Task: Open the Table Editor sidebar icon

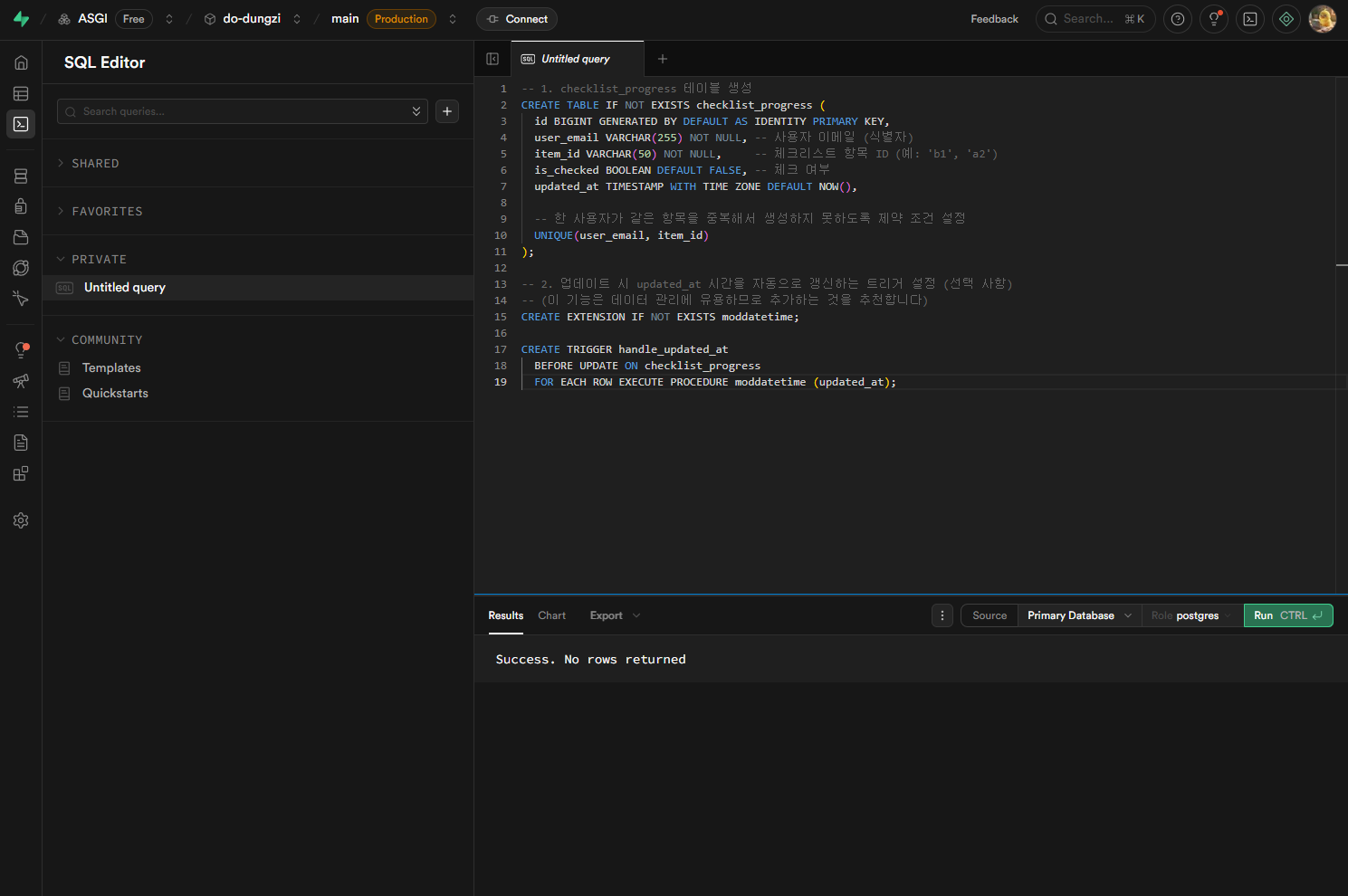Action: pos(21,93)
